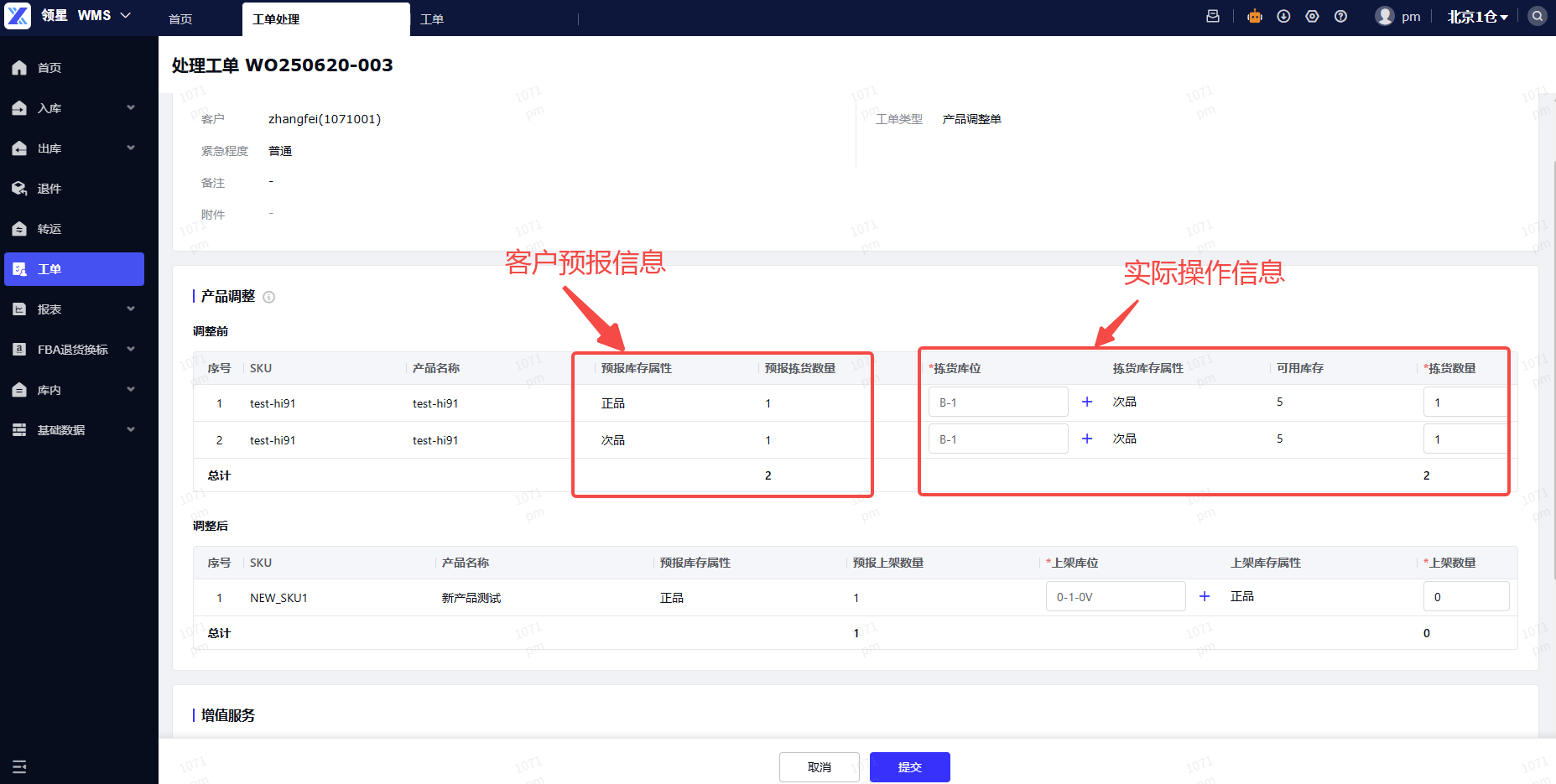Click the 拣货库位 field in row 1
Screen dimensions: 1556x784
click(x=998, y=402)
